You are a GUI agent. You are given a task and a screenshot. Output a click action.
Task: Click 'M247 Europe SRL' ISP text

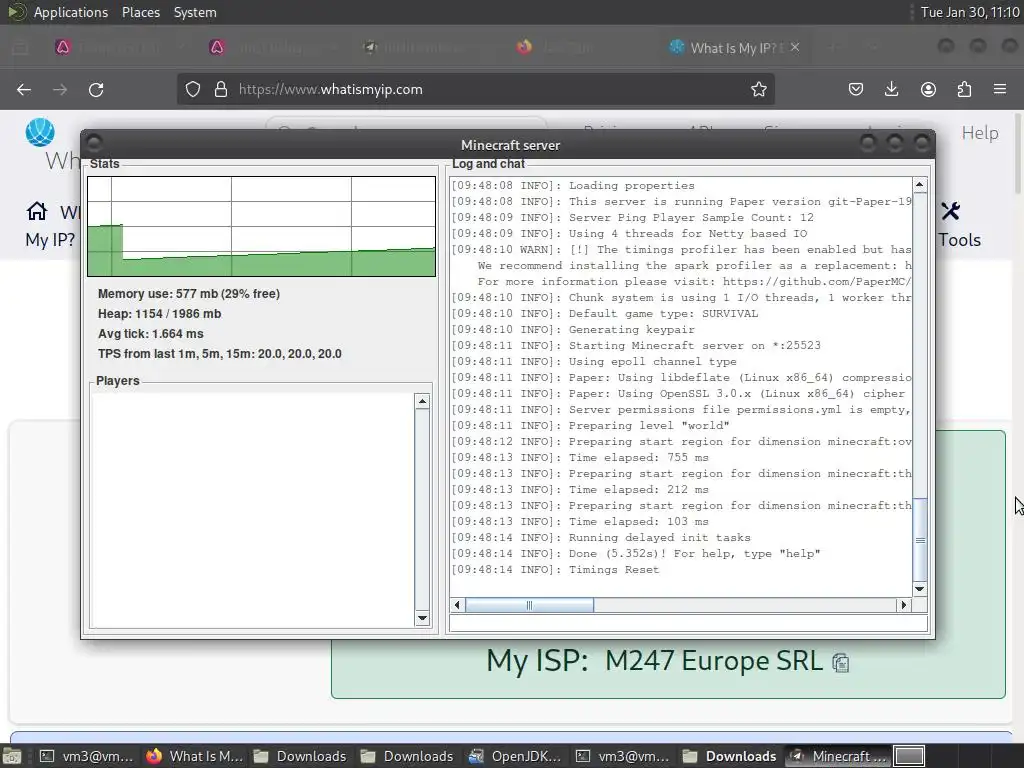tap(714, 661)
